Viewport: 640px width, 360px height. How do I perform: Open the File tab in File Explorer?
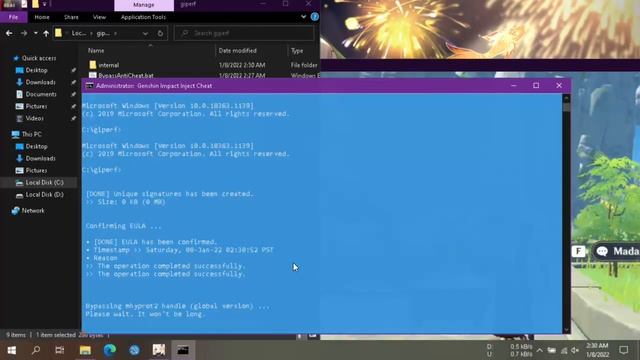13,17
